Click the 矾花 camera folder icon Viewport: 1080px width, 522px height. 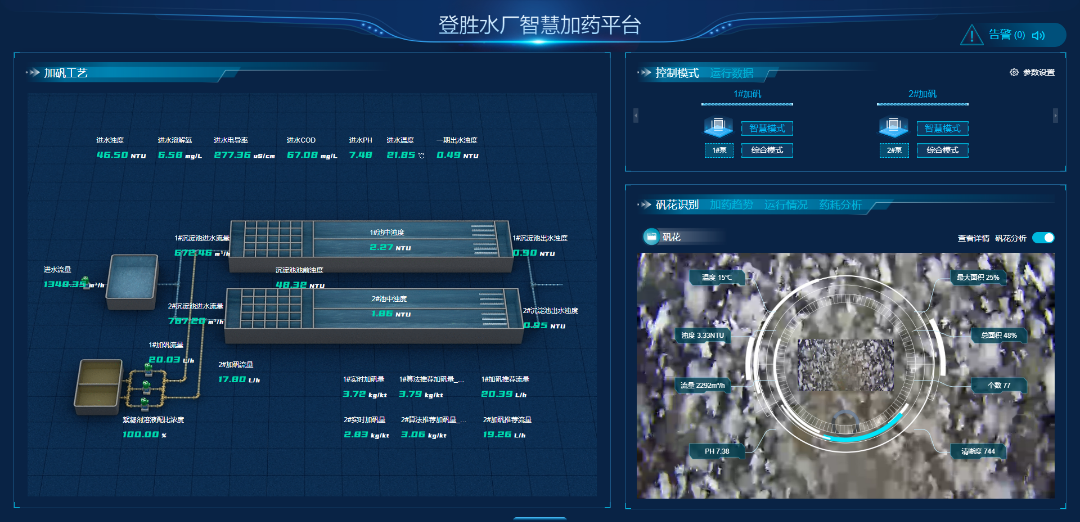click(651, 237)
